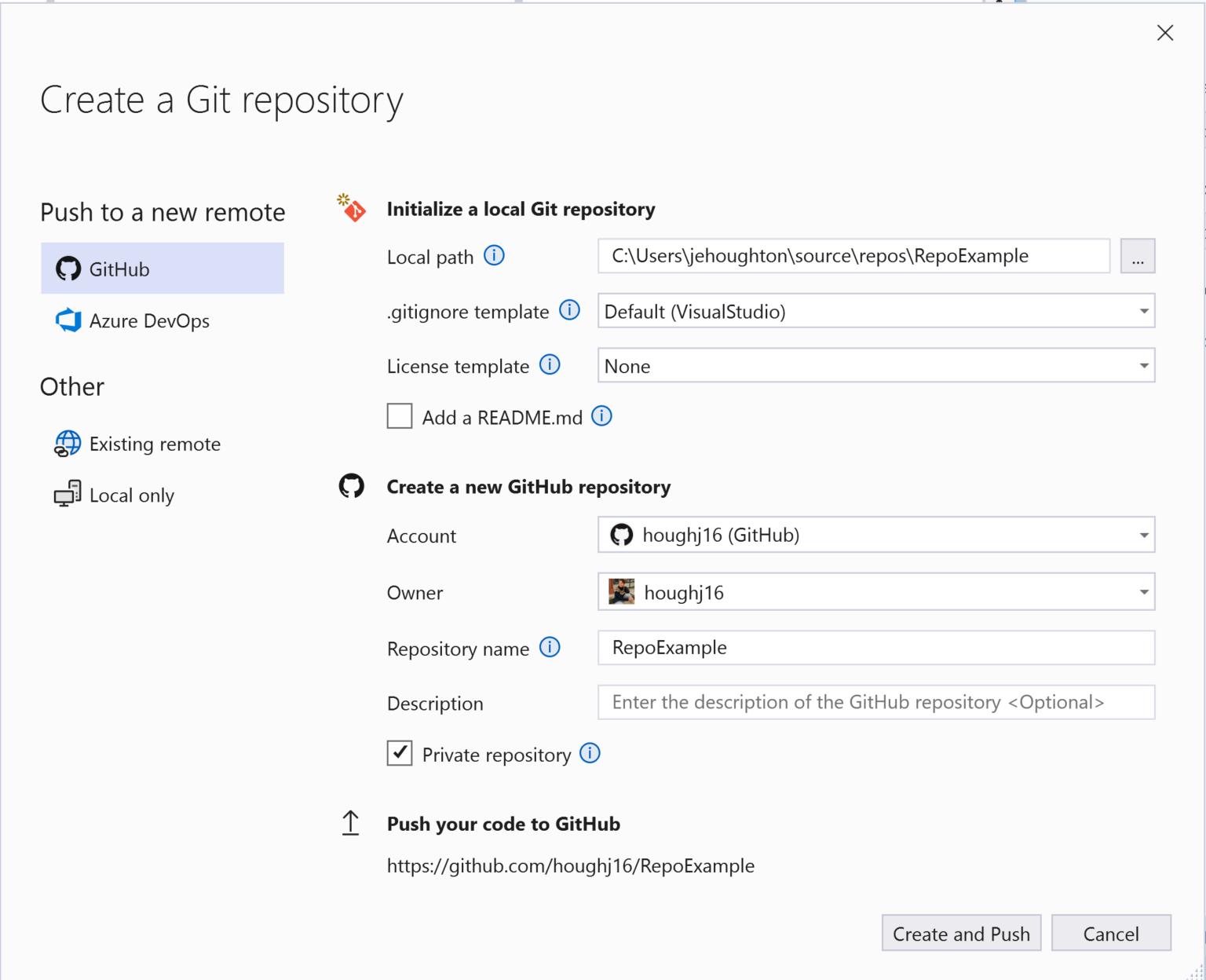This screenshot has height=980, width=1206.
Task: Click the Cancel button
Action: coord(1111,934)
